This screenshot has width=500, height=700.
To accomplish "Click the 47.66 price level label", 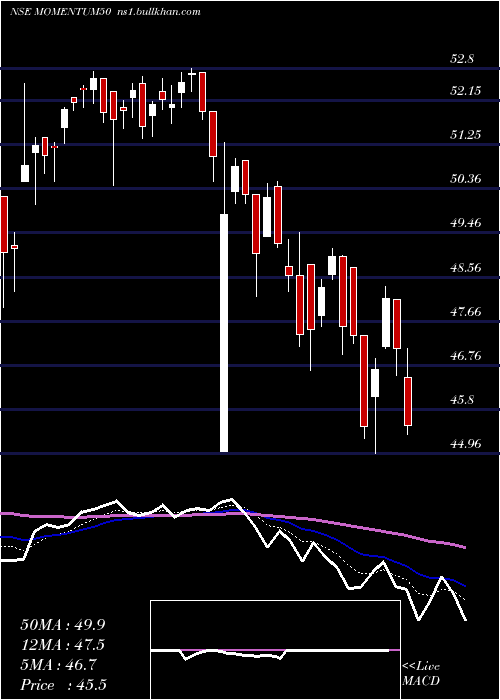I will (x=466, y=312).
